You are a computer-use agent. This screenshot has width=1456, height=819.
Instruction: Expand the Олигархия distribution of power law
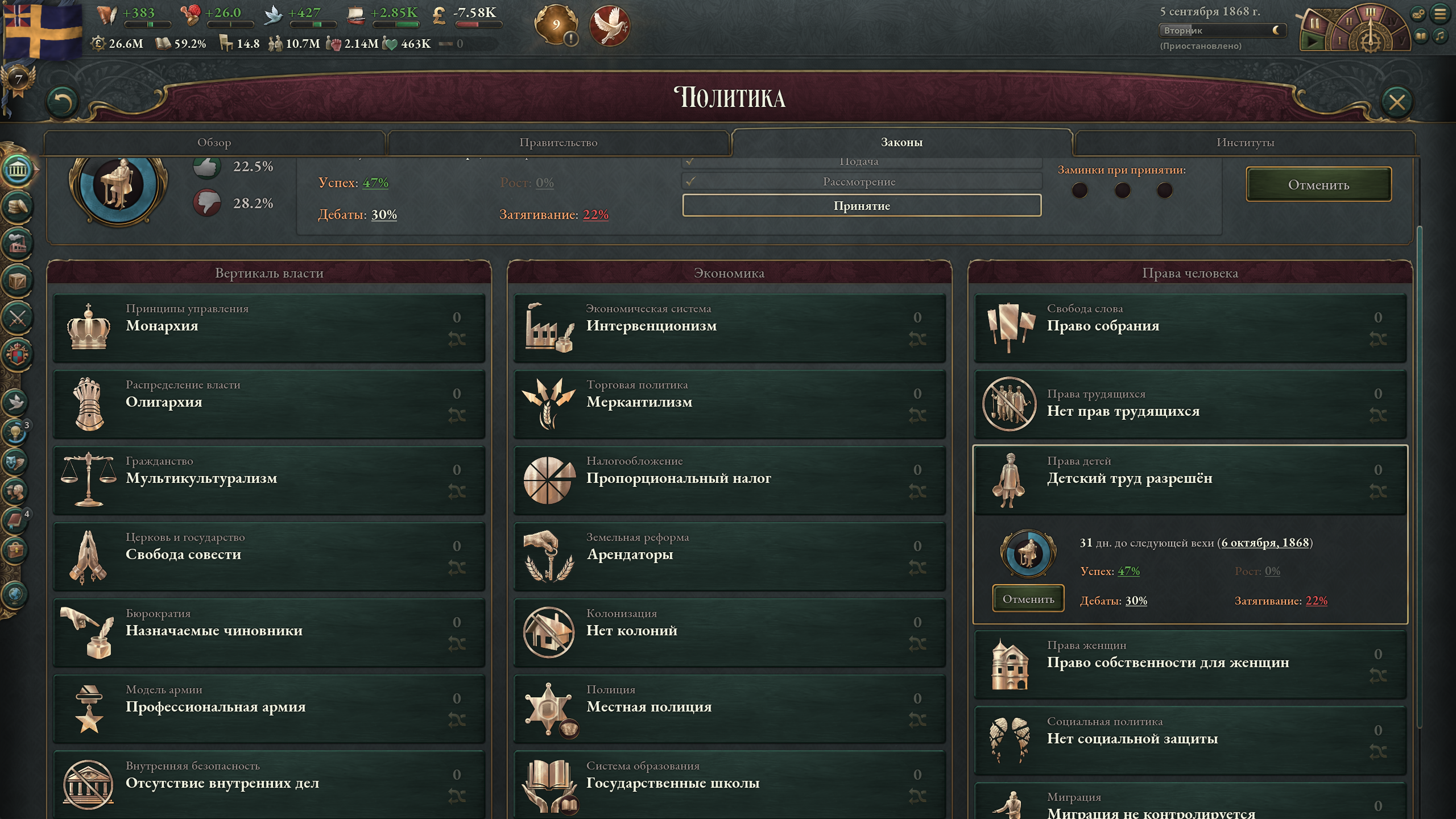269,404
